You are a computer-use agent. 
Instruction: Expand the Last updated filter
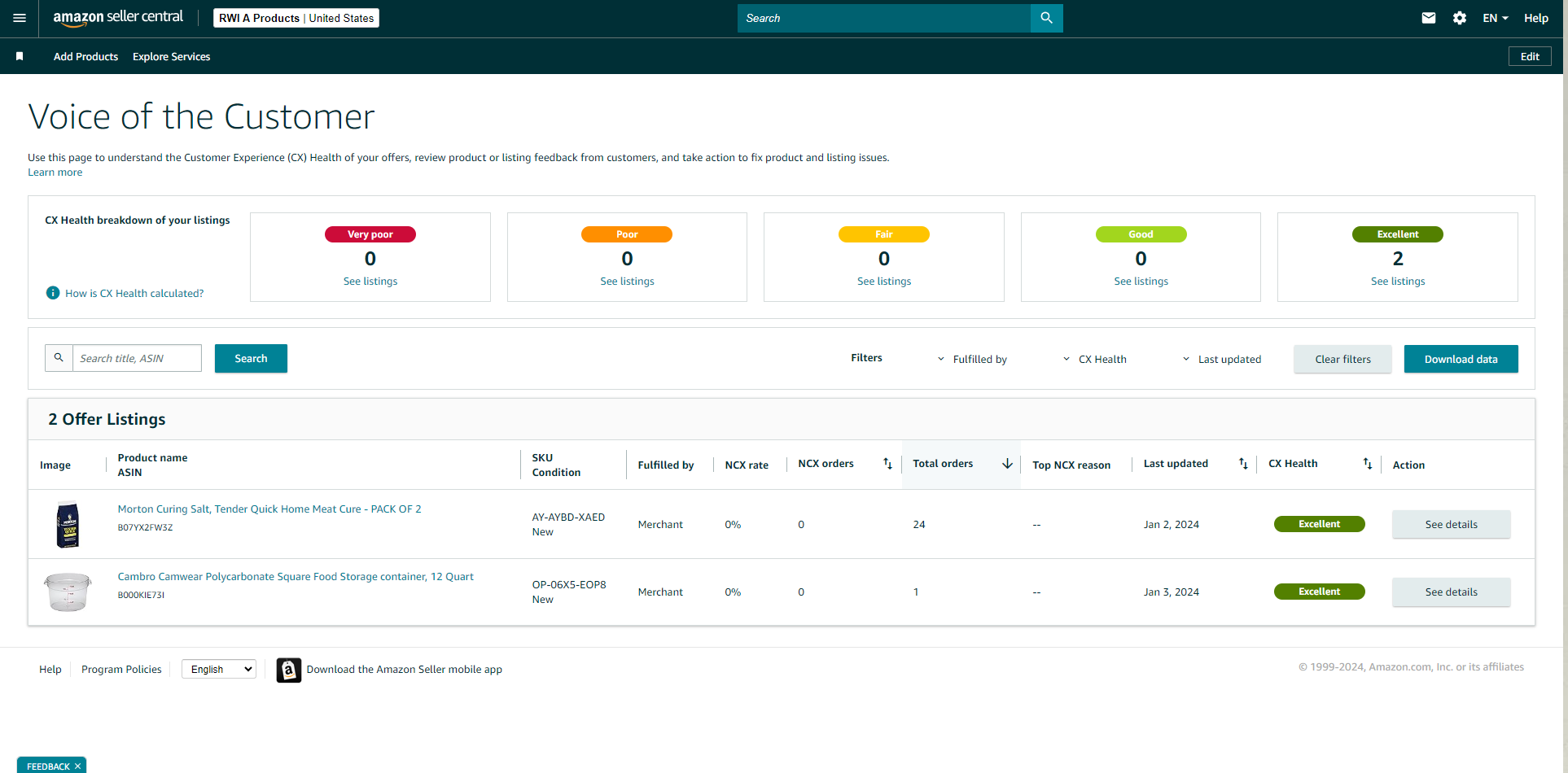(1222, 359)
